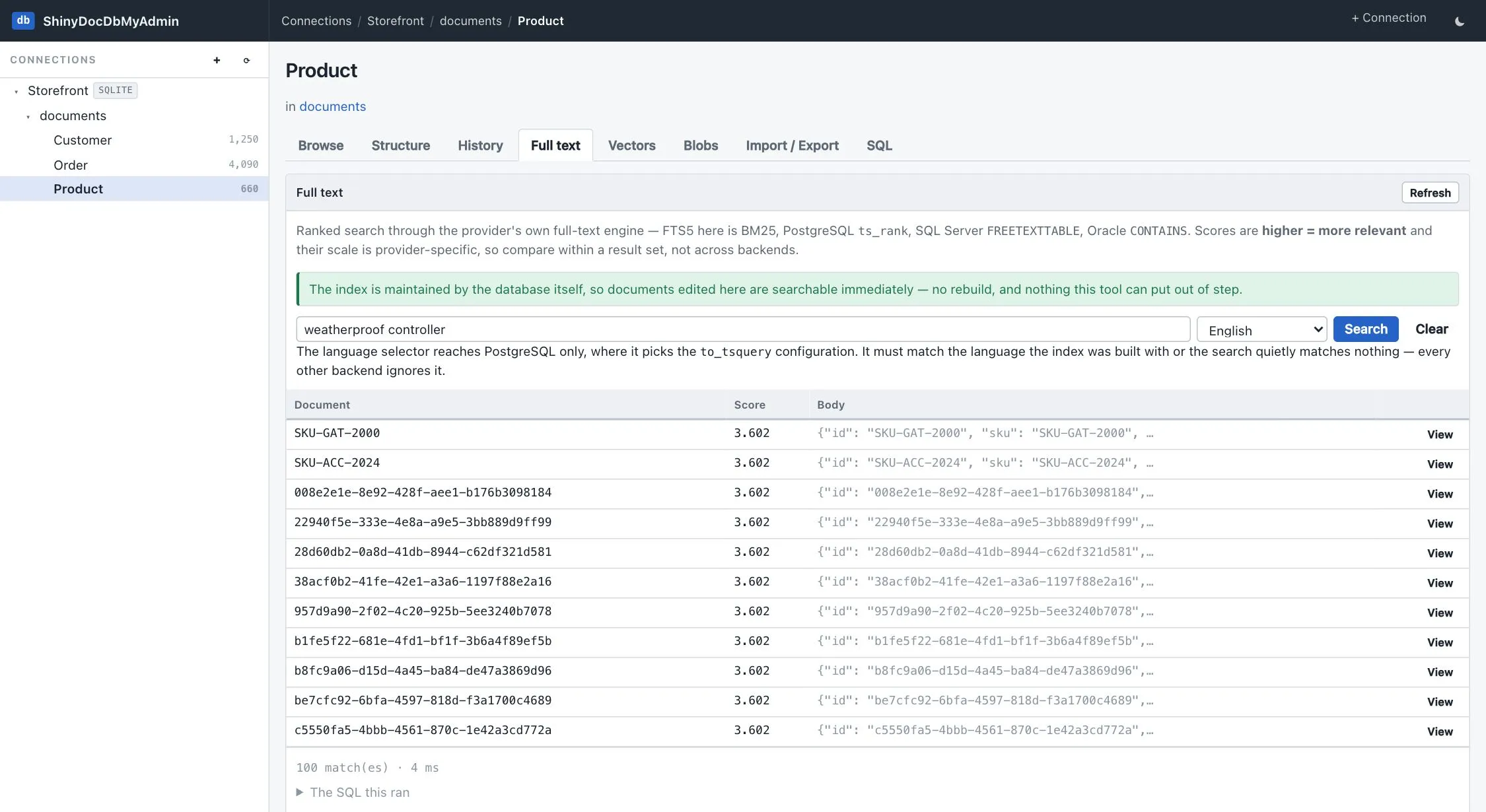This screenshot has height=812, width=1486.
Task: Click the SQLITE badge next to Storefront
Action: 116,90
